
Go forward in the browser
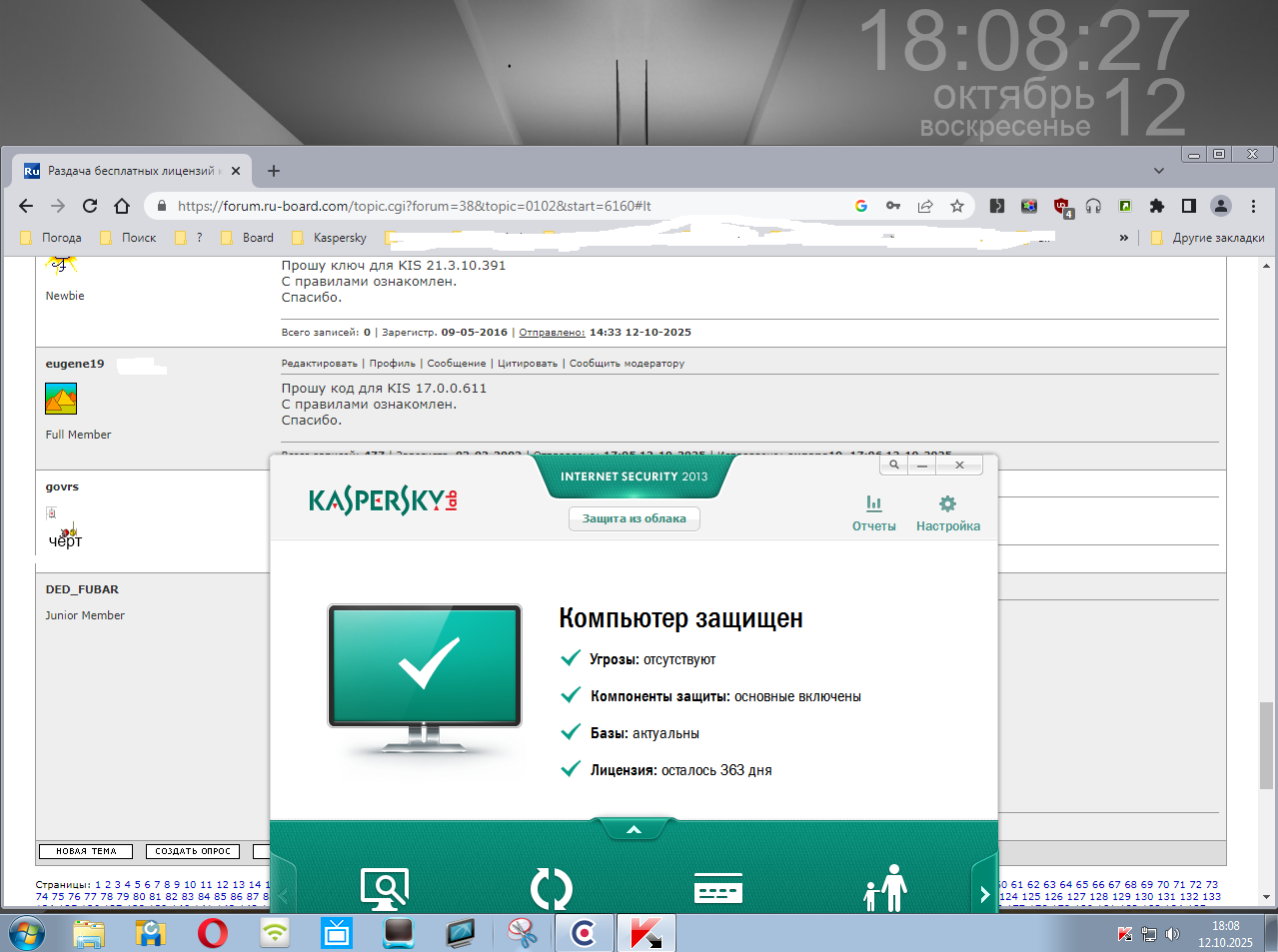click(58, 206)
